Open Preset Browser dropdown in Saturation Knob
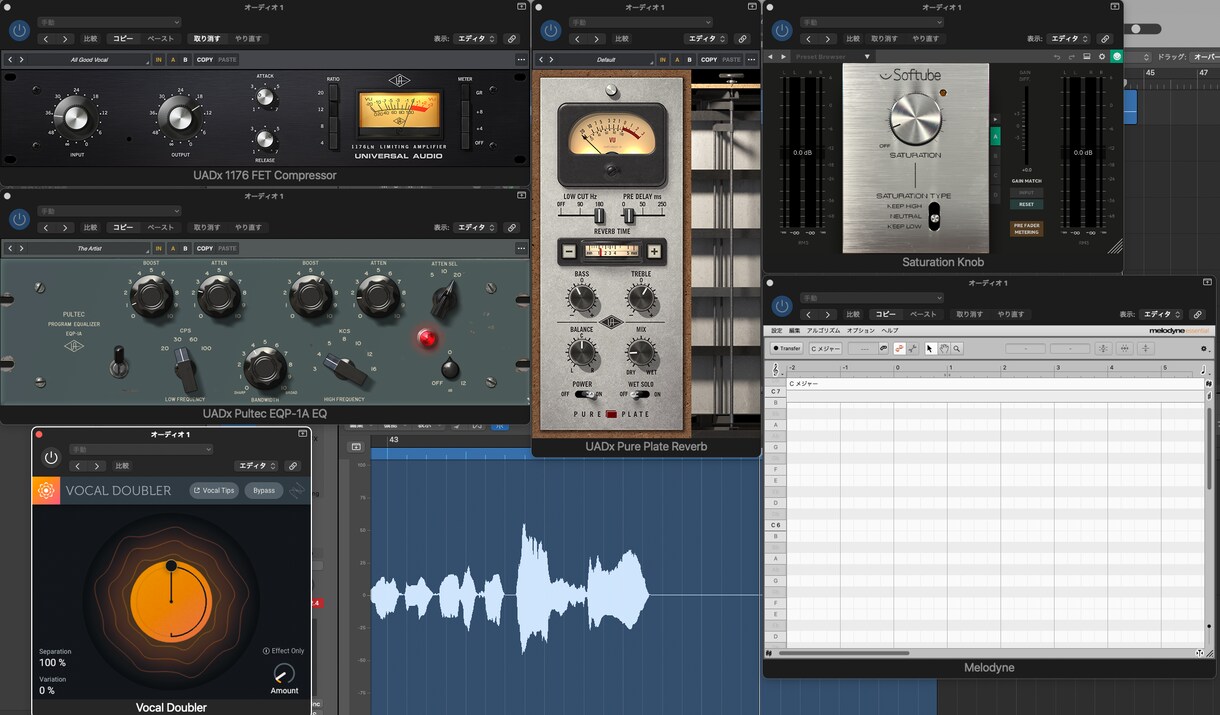Viewport: 1220px width, 715px height. point(832,56)
